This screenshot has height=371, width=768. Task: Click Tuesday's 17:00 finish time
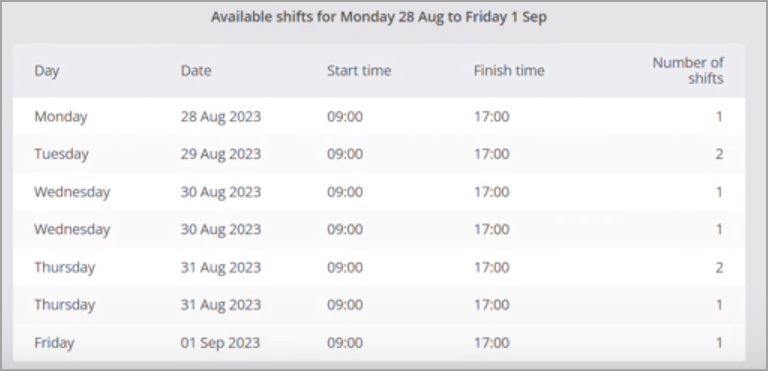[491, 154]
